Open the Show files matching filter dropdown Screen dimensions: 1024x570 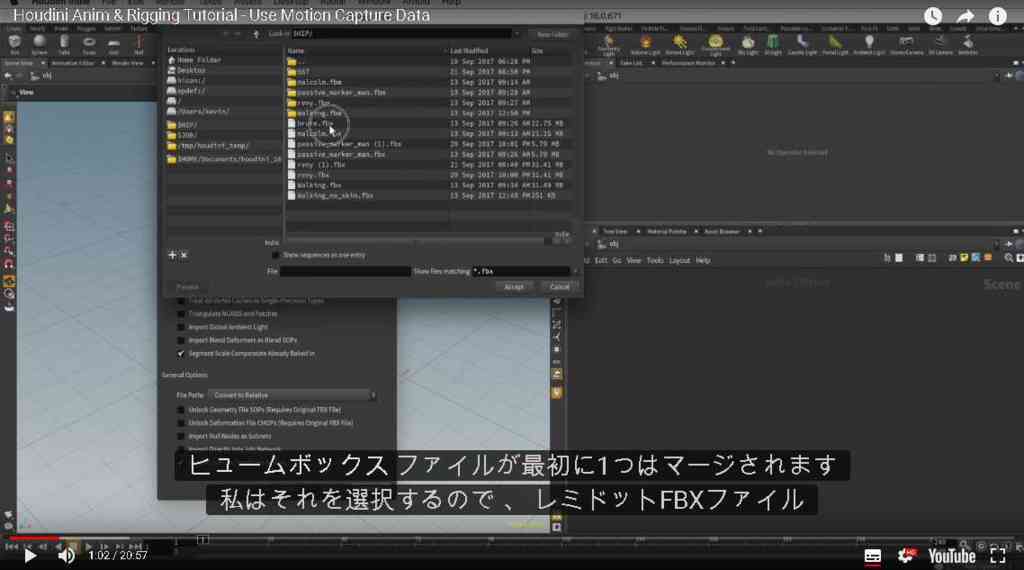[x=575, y=271]
